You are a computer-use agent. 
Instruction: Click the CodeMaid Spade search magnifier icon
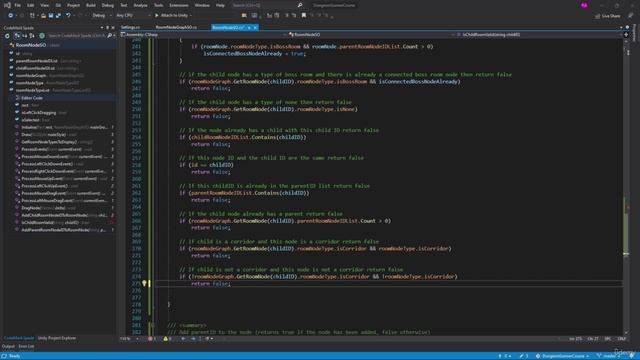pyautogui.click(x=109, y=36)
